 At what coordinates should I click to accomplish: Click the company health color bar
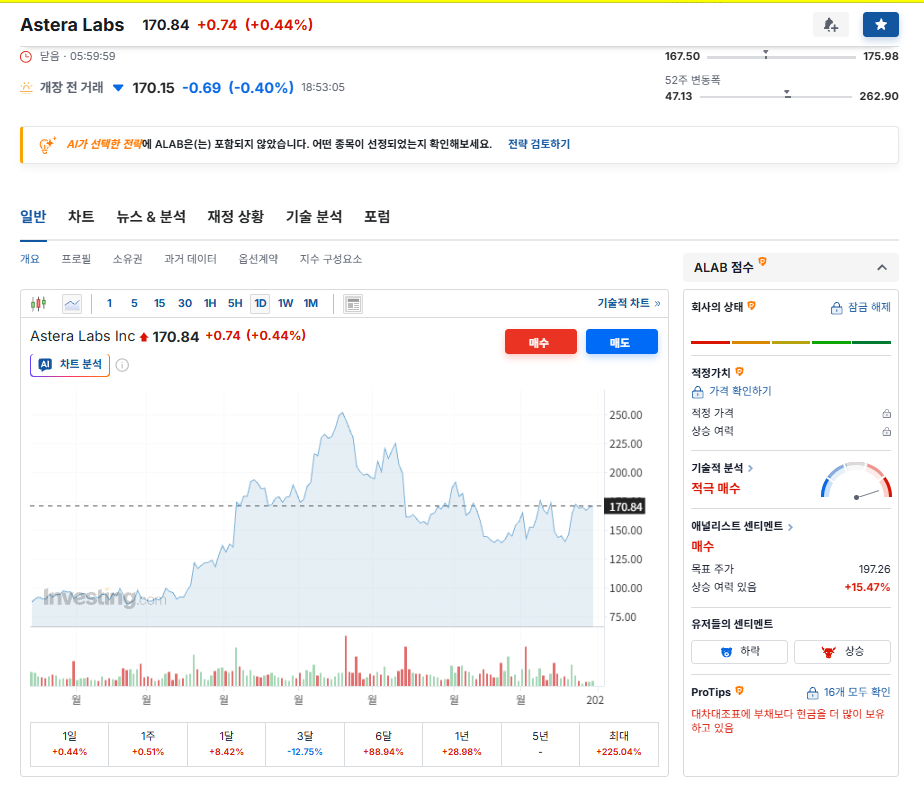coord(791,342)
